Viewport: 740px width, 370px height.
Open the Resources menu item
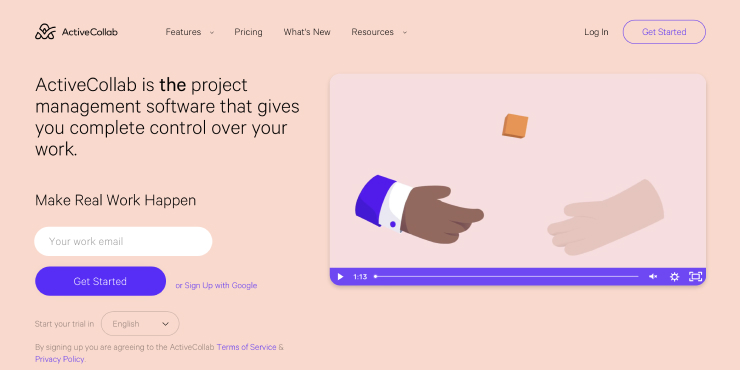point(372,32)
